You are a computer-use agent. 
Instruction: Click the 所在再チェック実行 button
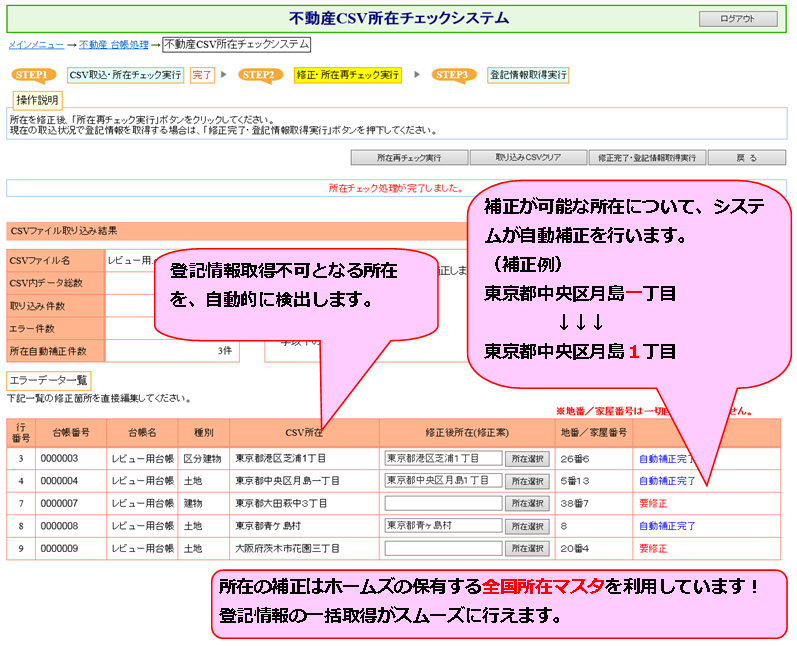(409, 158)
